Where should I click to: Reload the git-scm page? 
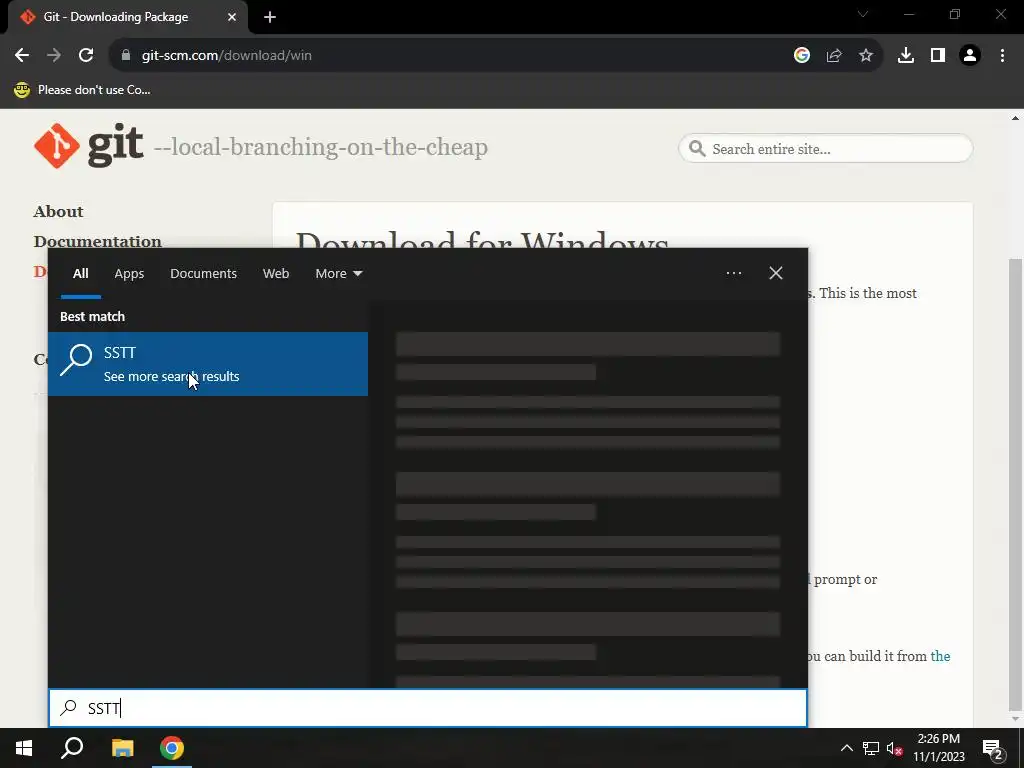tap(86, 56)
